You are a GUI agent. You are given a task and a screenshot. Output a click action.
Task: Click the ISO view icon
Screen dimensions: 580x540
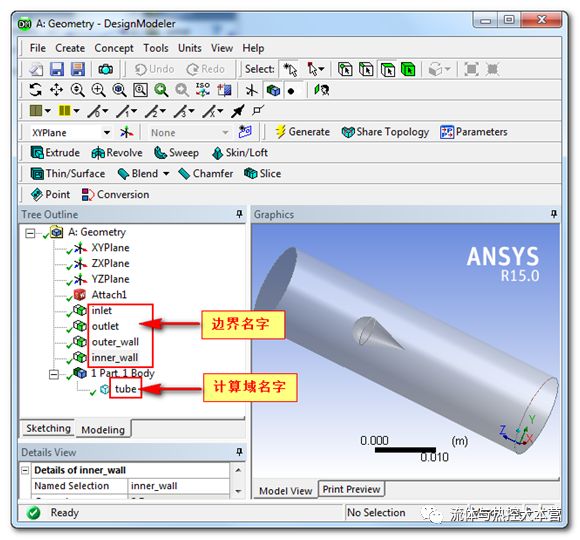[203, 90]
